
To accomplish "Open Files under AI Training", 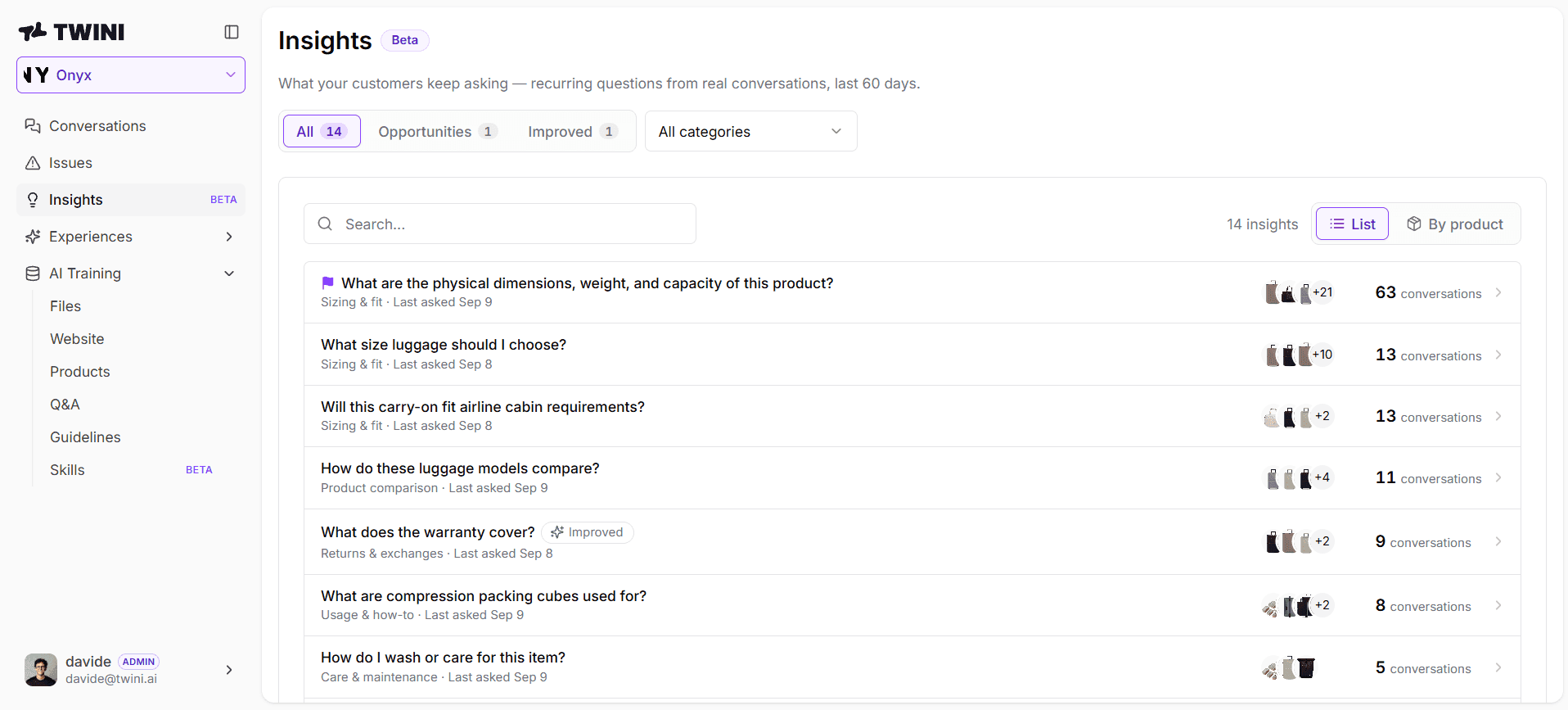I will [65, 306].
